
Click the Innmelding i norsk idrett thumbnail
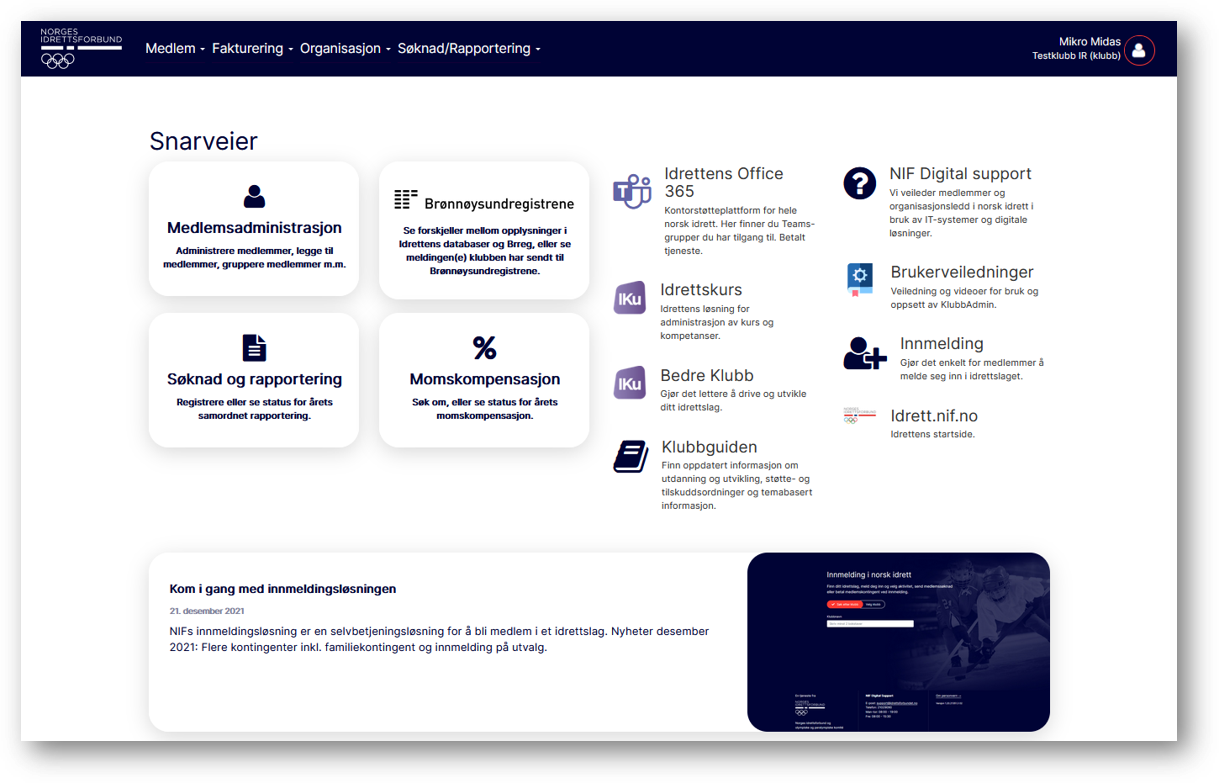click(x=898, y=642)
